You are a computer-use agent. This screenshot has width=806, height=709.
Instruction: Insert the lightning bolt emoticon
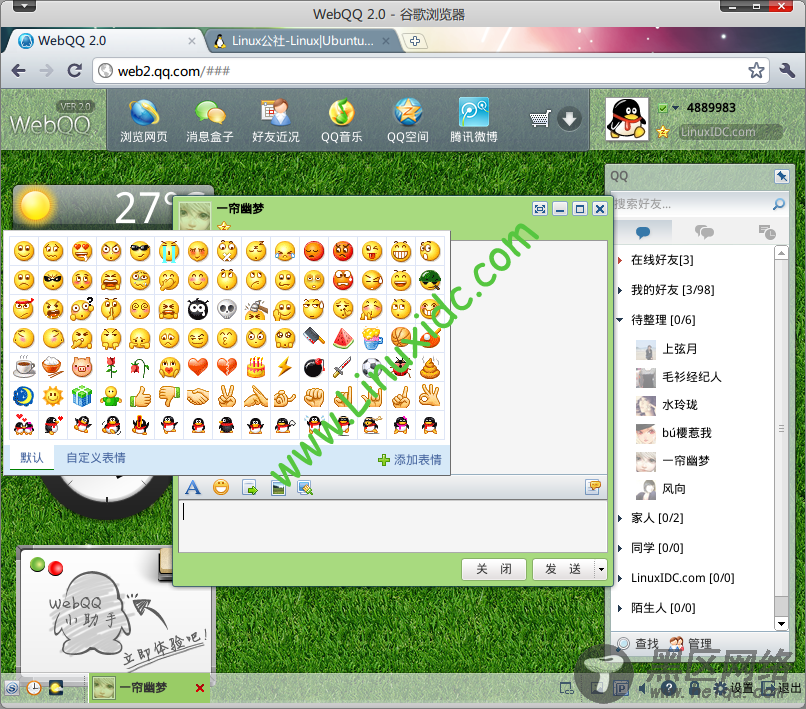285,367
